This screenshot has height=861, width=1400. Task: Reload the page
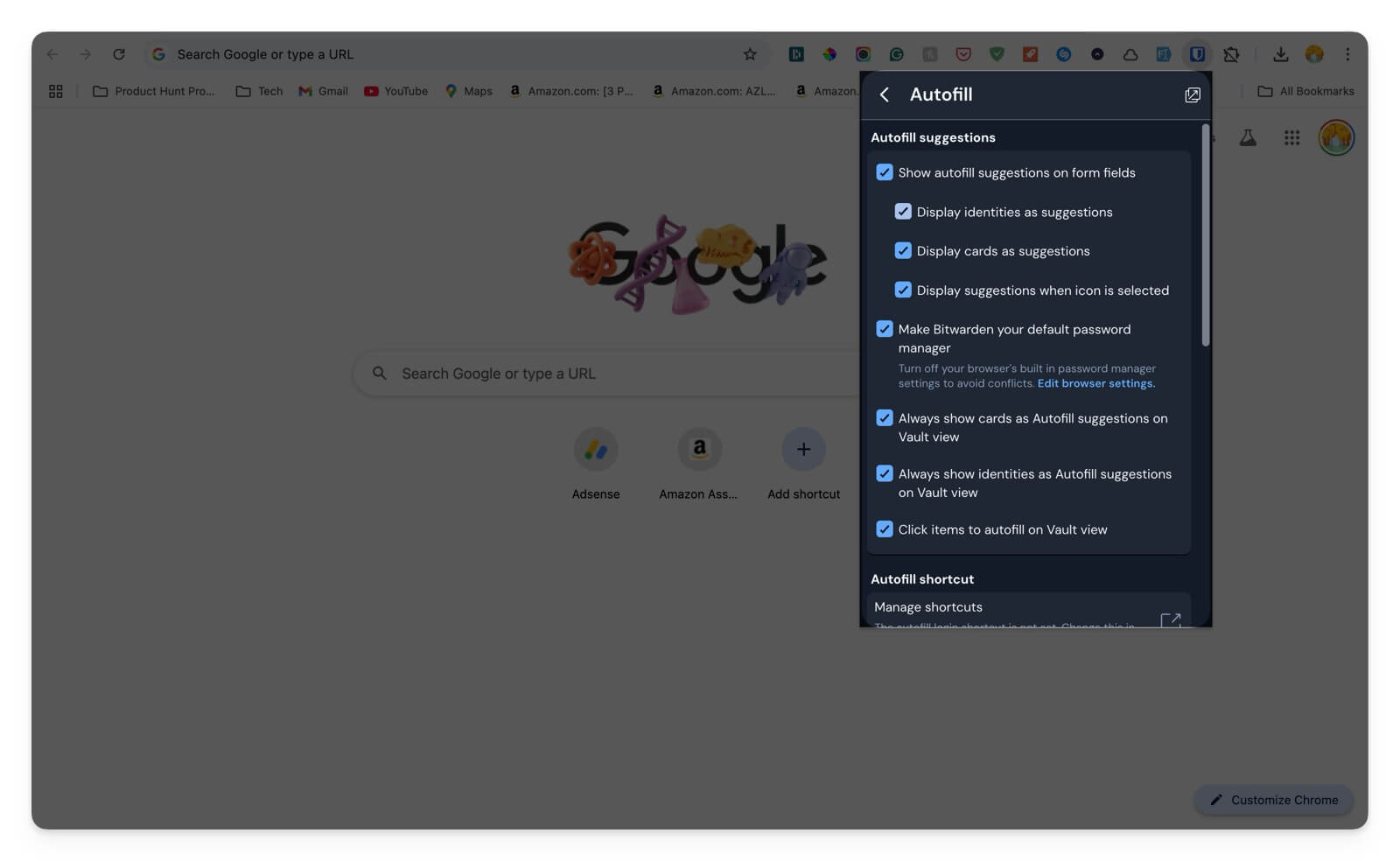[118, 54]
